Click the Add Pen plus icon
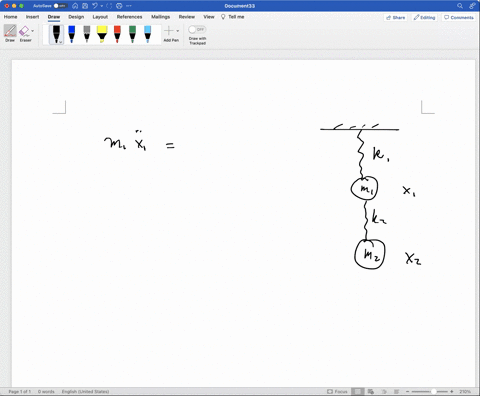The height and width of the screenshot is (396, 480). point(169,31)
